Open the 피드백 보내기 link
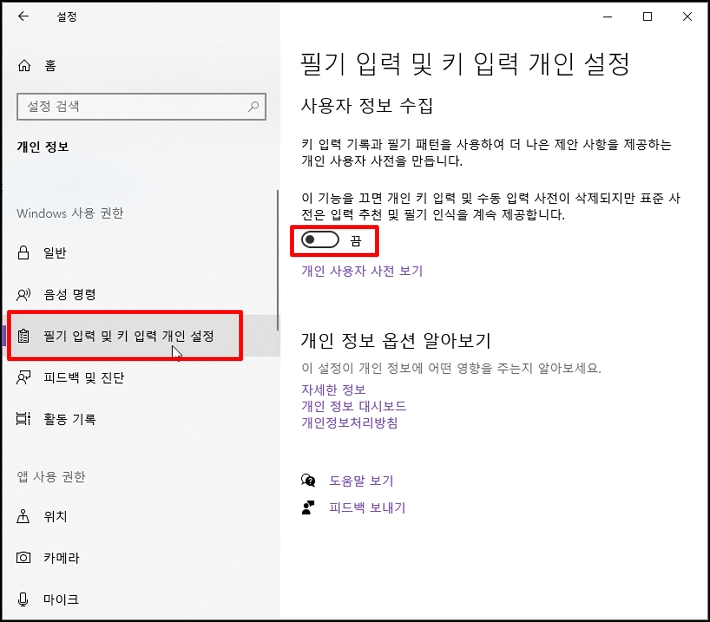710x622 pixels. [367, 507]
